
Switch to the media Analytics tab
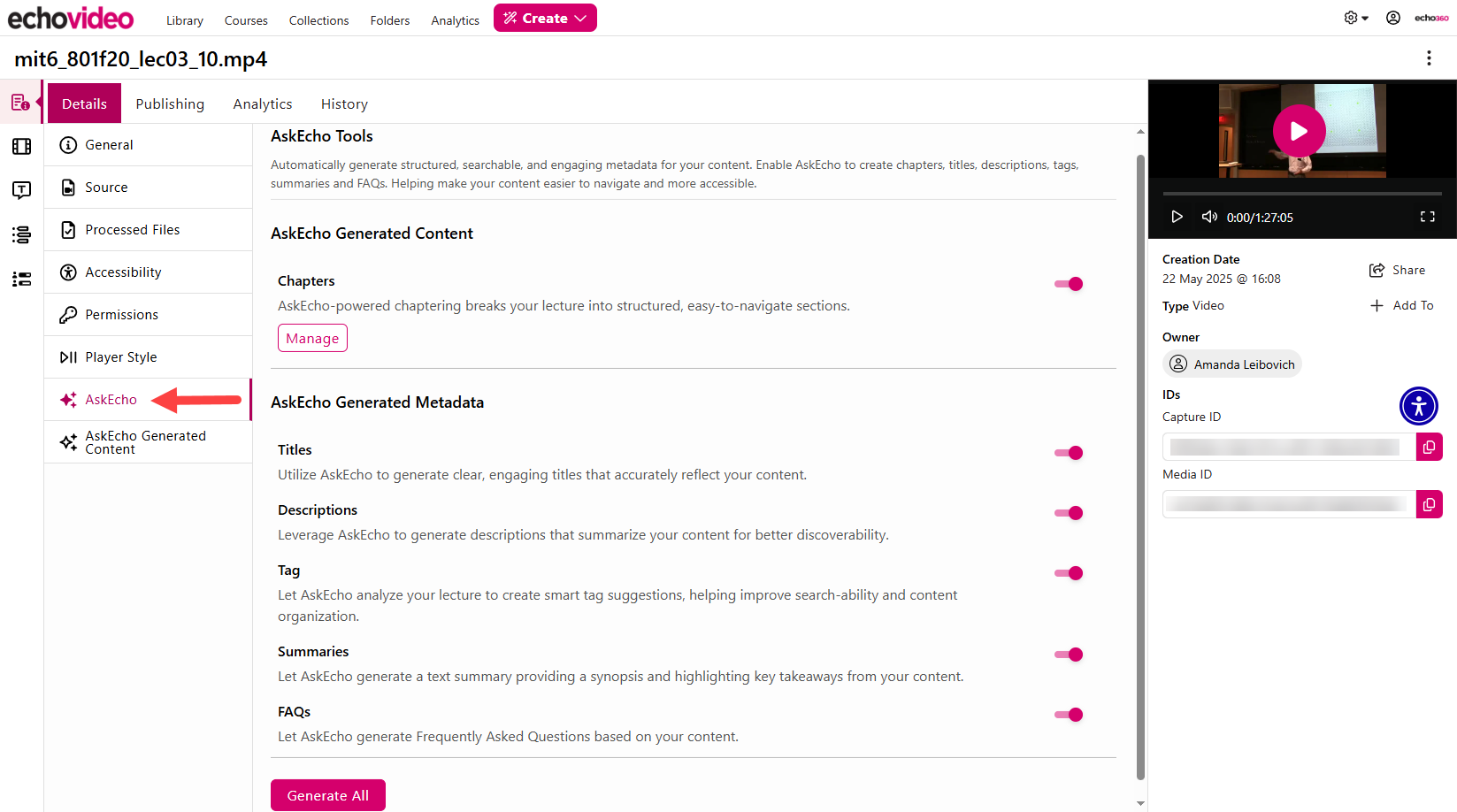(x=263, y=103)
